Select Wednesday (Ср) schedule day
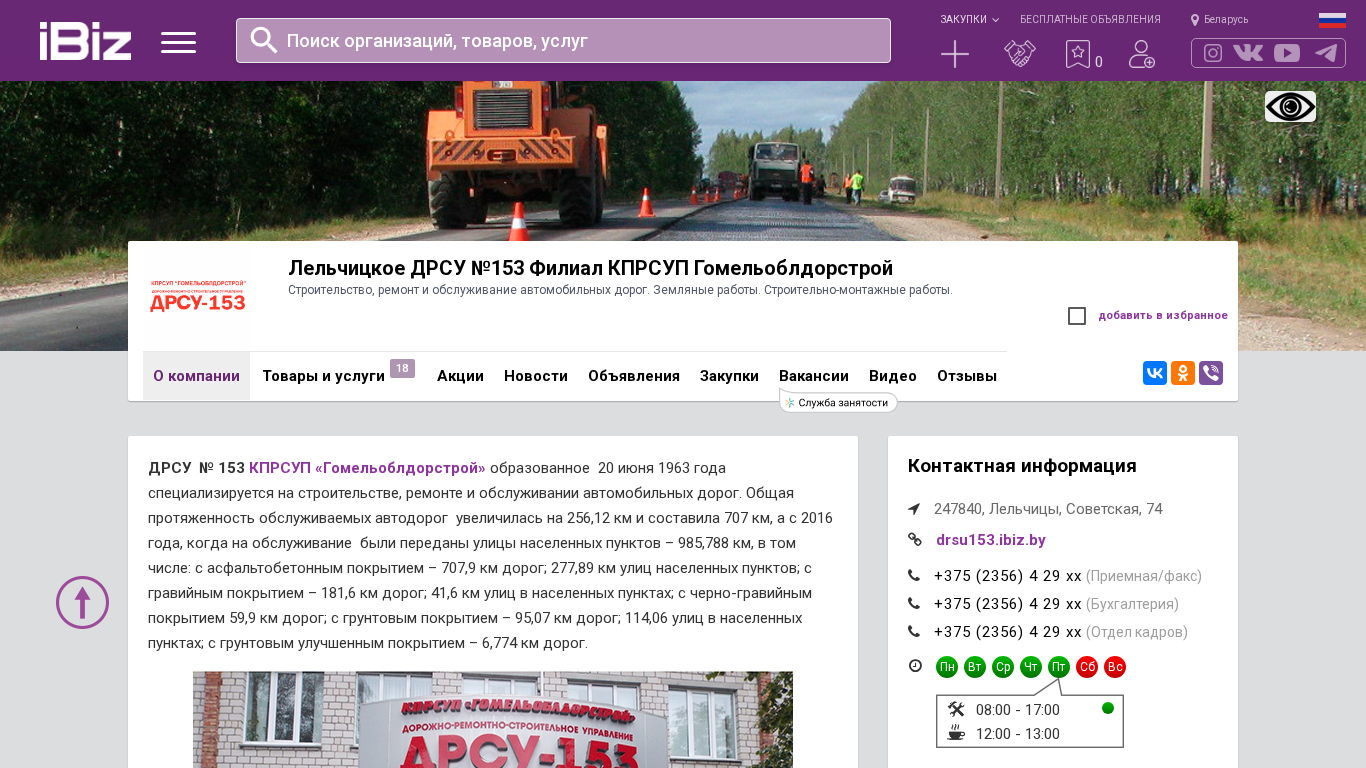This screenshot has width=1366, height=768. coord(1003,667)
